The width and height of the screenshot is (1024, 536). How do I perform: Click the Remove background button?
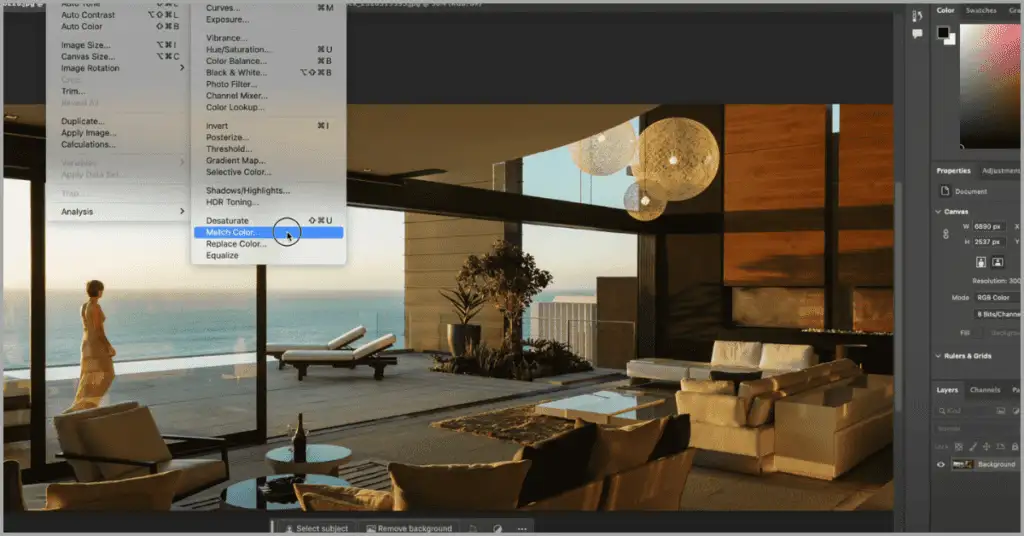[409, 528]
